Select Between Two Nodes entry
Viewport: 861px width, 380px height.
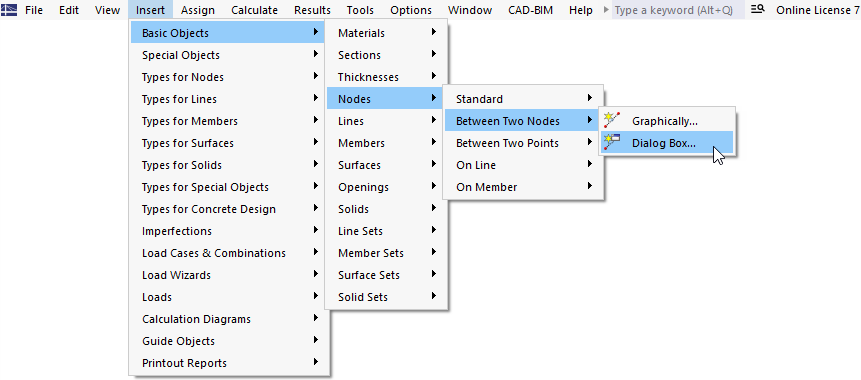pos(523,121)
